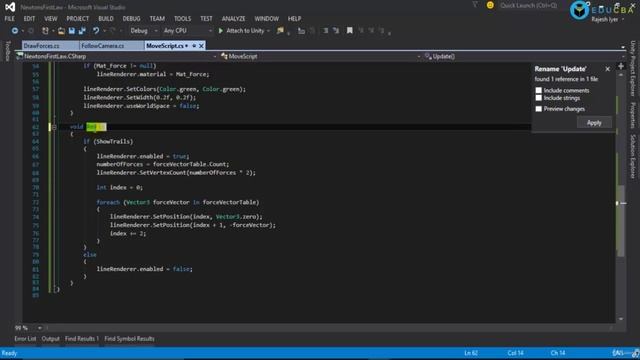Click the highlighted Update method name

point(96,127)
